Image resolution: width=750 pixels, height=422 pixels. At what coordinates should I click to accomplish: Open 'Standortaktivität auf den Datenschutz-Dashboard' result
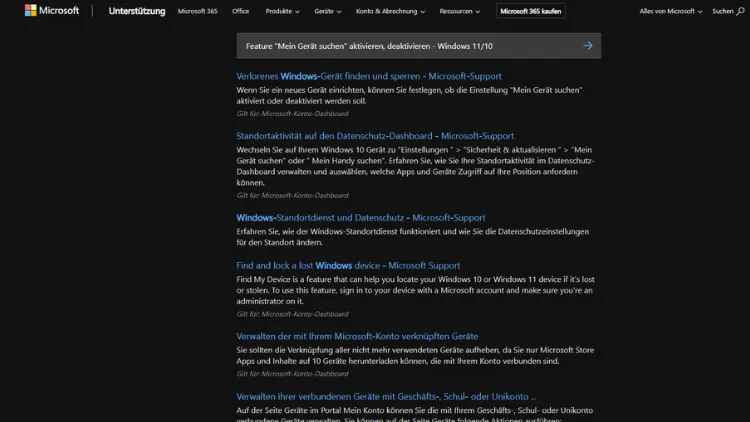click(375, 136)
